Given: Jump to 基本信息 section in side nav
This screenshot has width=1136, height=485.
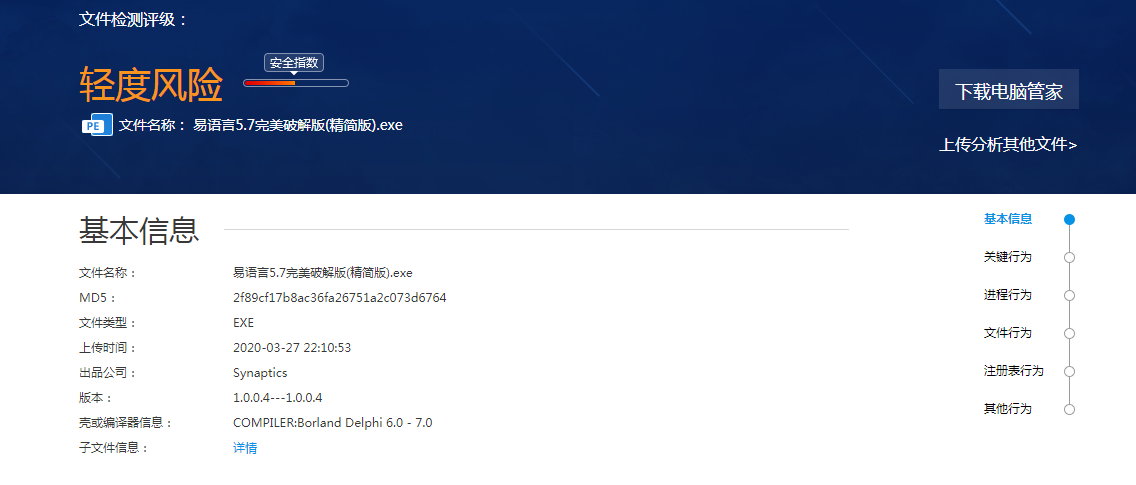Looking at the screenshot, I should (1008, 219).
